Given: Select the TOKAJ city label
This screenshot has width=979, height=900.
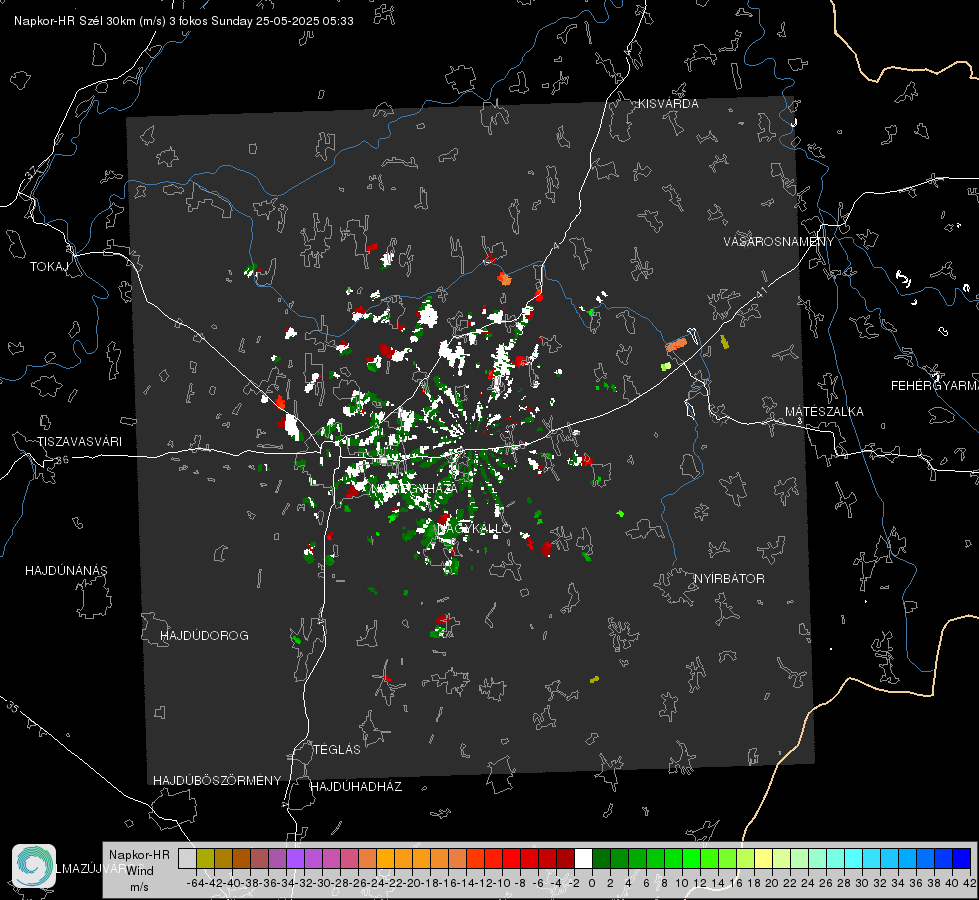Looking at the screenshot, I should (49, 267).
